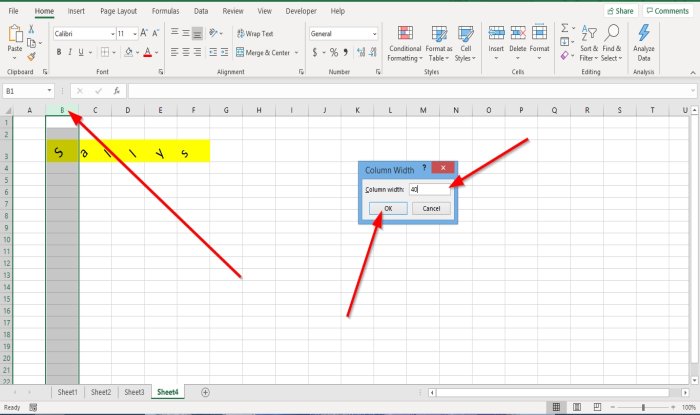Align text right in the cell
This screenshot has width=700, height=415.
click(x=197, y=52)
